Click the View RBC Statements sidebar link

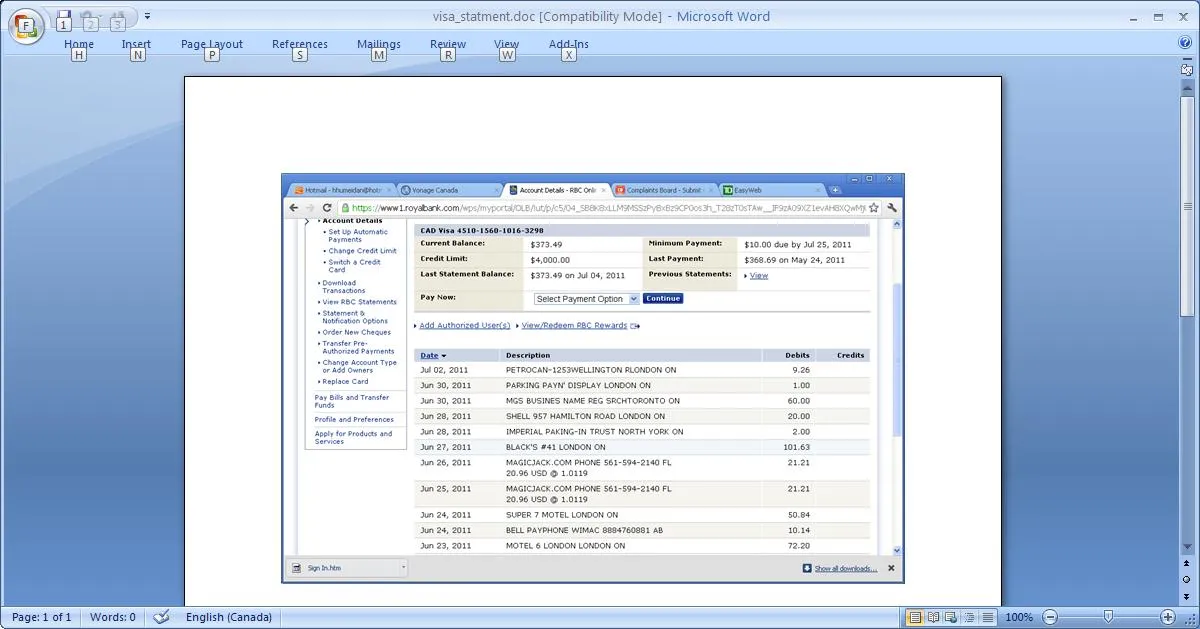(359, 302)
